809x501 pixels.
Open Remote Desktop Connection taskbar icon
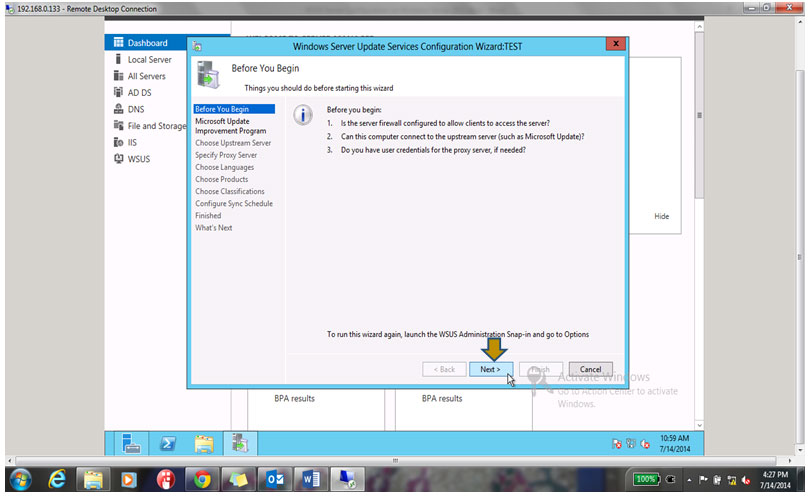tap(347, 480)
